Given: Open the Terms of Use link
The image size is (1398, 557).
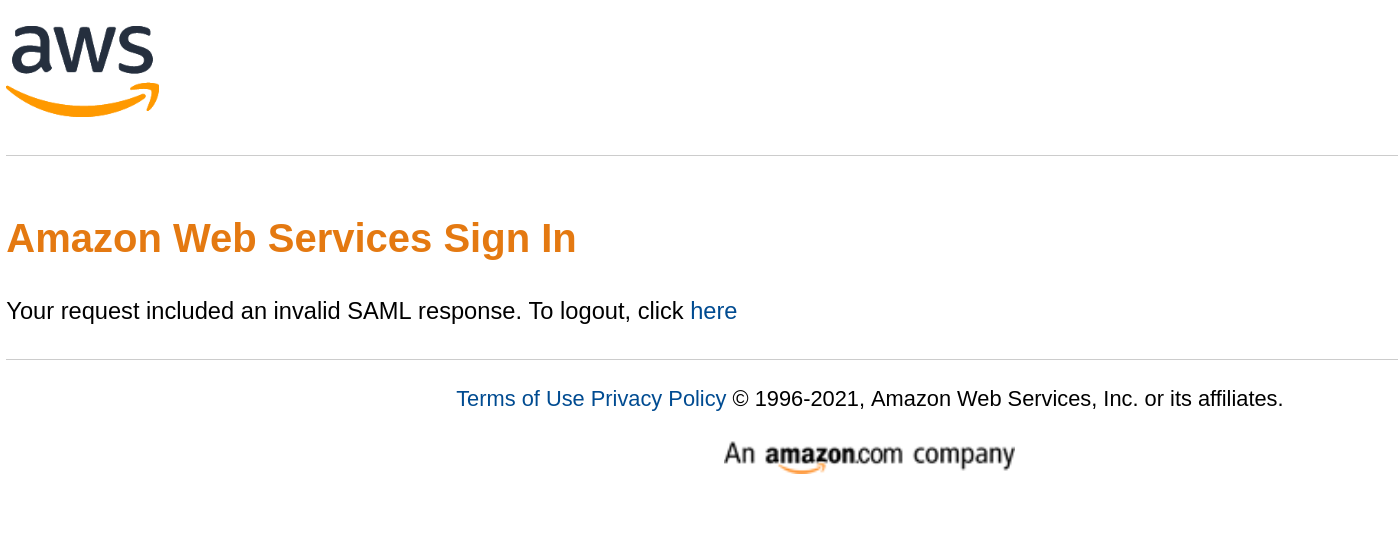Looking at the screenshot, I should tap(520, 399).
